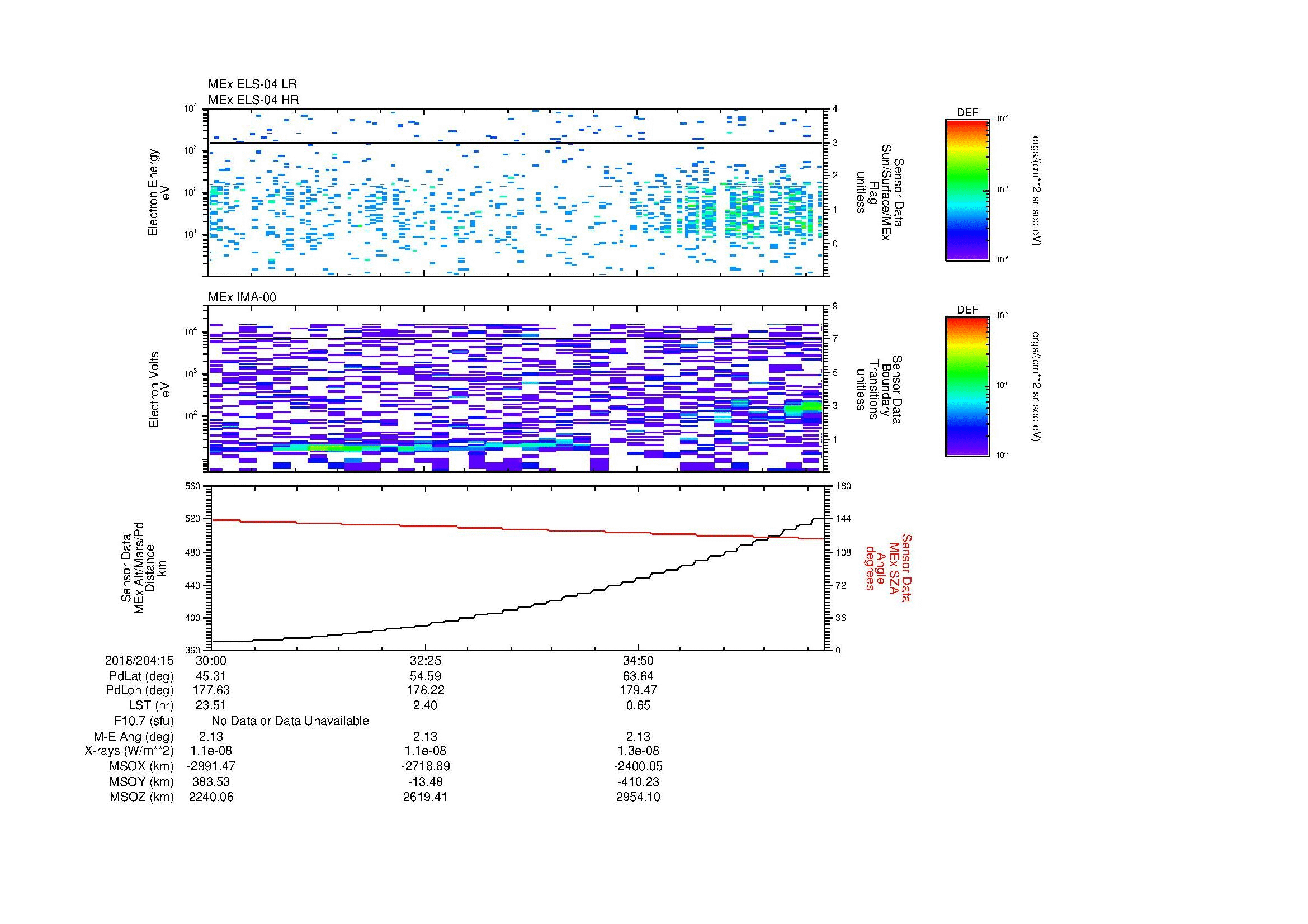Click the MEx IMA-00 panel title
Screen dimensions: 1308x924
[x=242, y=297]
